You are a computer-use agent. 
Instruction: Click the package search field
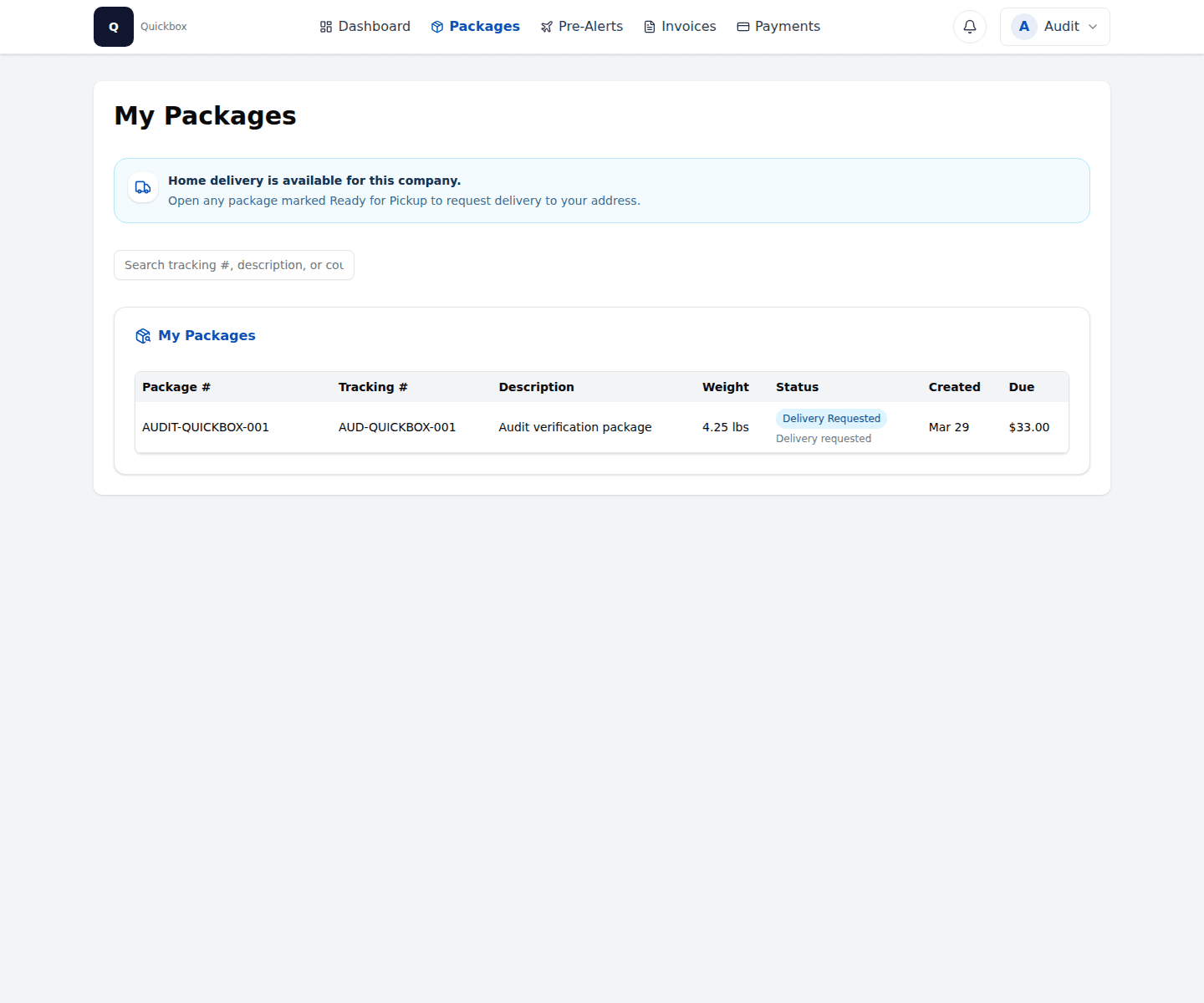pyautogui.click(x=234, y=265)
